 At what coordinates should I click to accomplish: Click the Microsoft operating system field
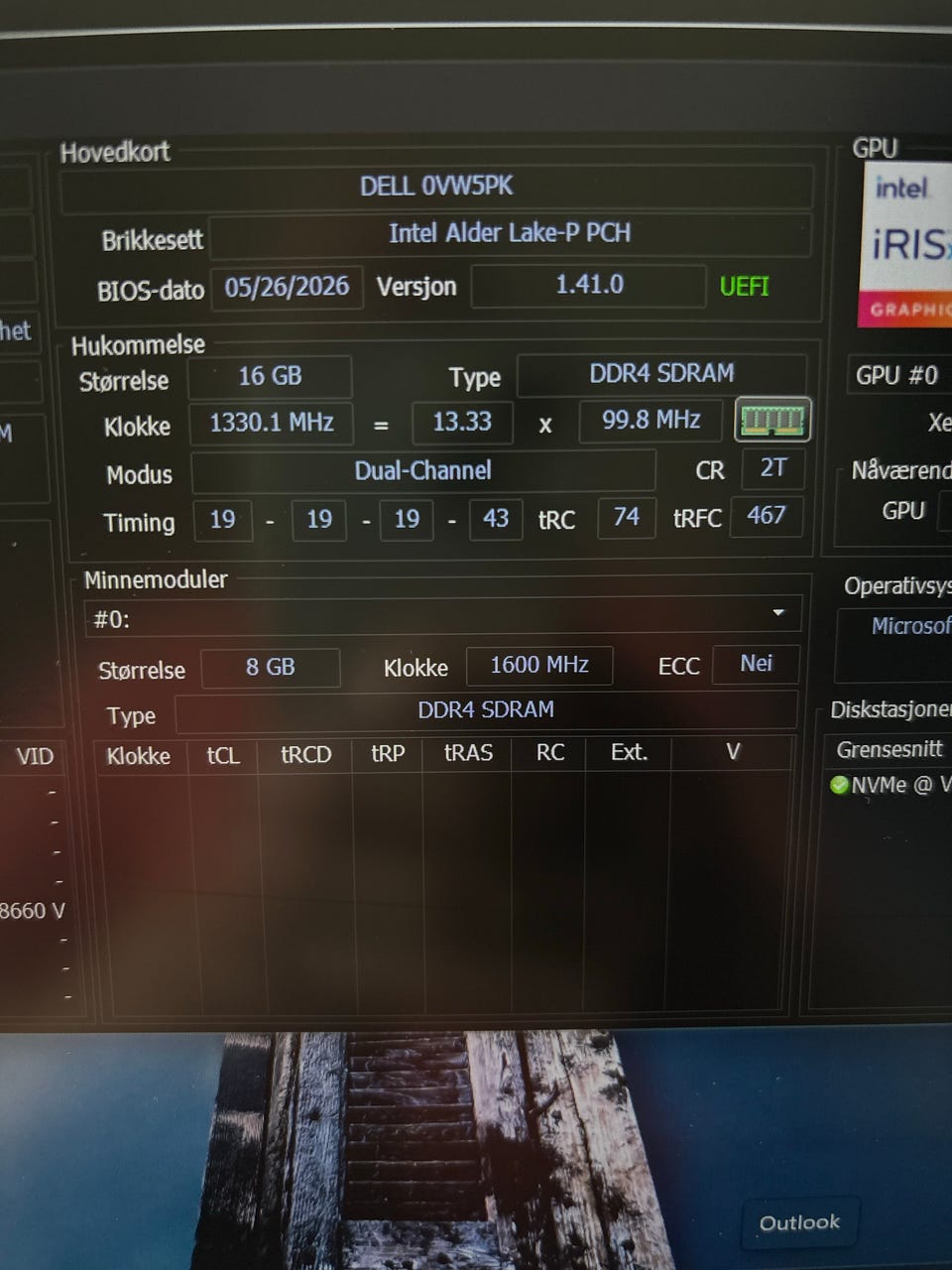coord(895,643)
